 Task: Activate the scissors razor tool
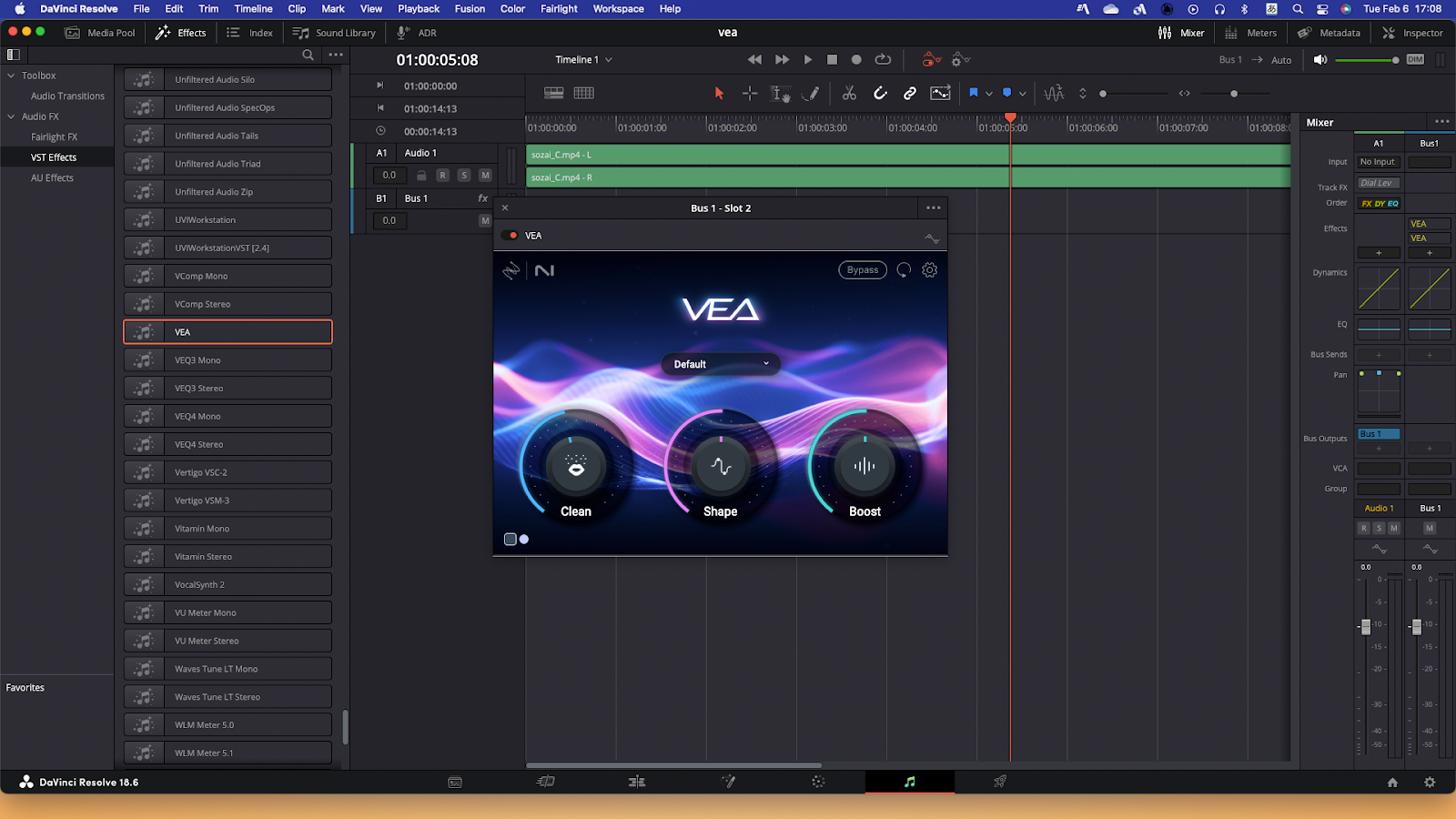click(x=849, y=93)
